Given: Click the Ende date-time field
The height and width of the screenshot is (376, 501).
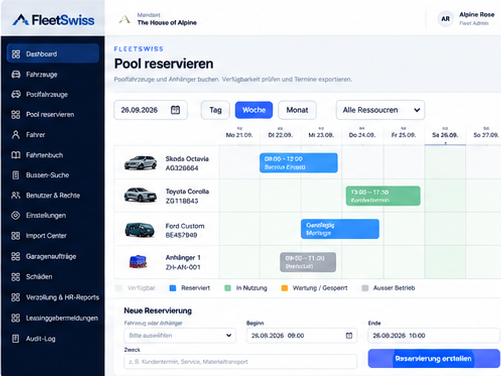Looking at the screenshot, I should [x=434, y=335].
